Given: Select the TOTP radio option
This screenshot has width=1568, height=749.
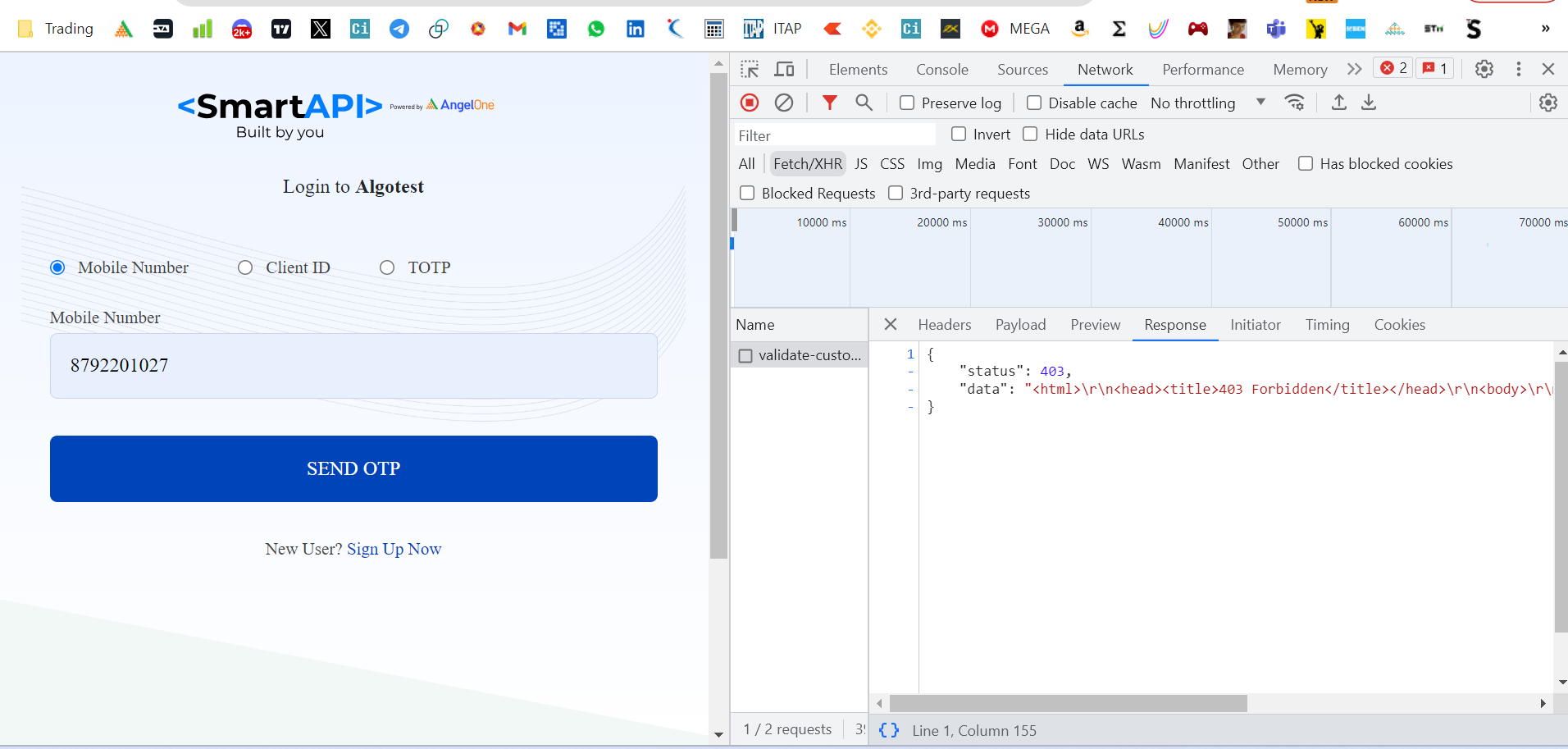Looking at the screenshot, I should coord(387,267).
